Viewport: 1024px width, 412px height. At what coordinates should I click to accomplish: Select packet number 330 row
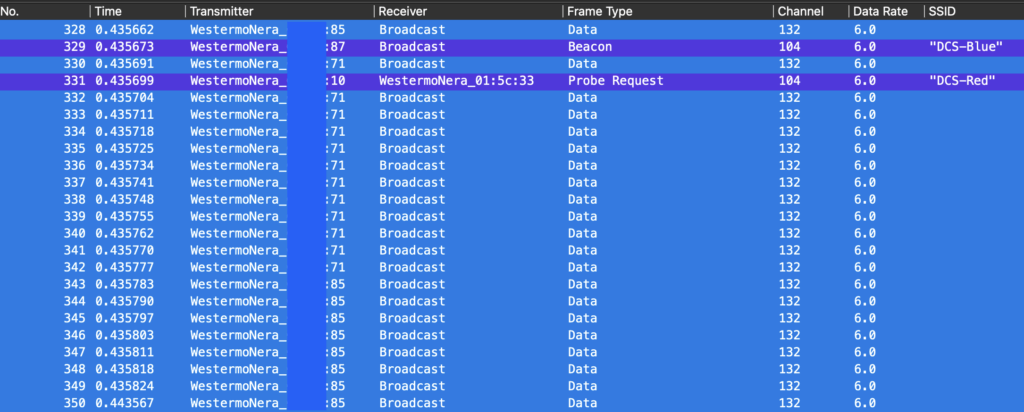(400, 64)
